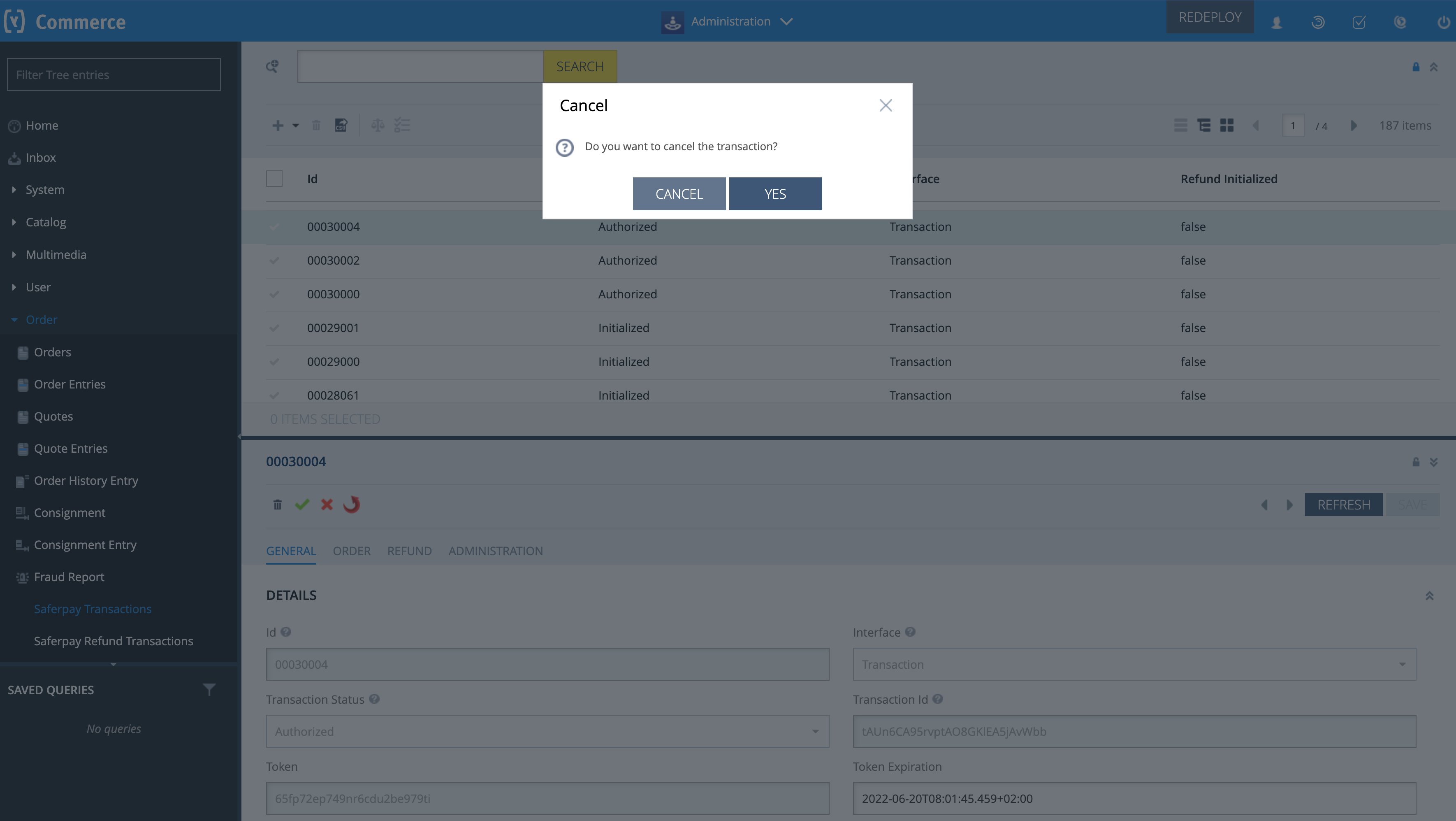1456x821 pixels.
Task: Click the Filter Tree entries field
Action: [114, 74]
